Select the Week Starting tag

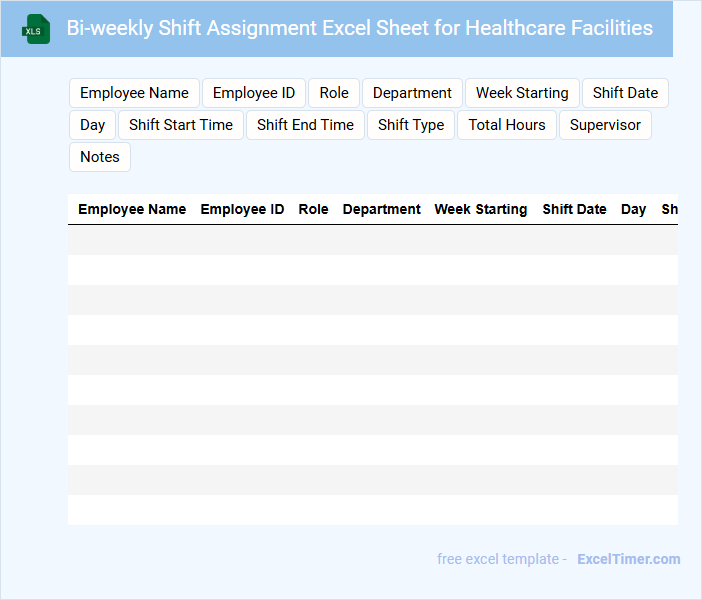click(522, 93)
